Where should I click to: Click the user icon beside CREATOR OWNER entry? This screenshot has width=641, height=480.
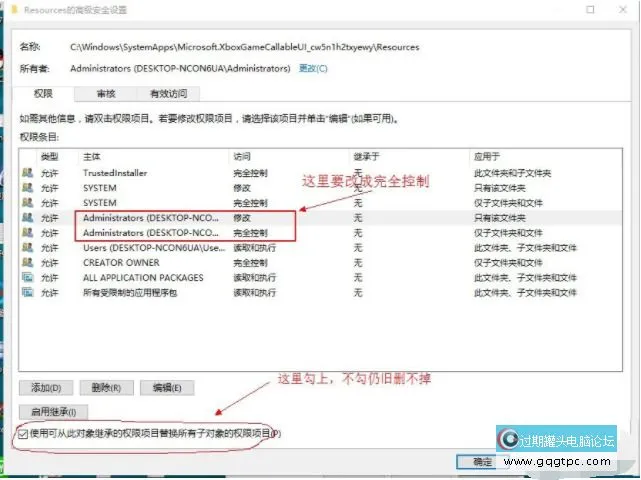27,262
